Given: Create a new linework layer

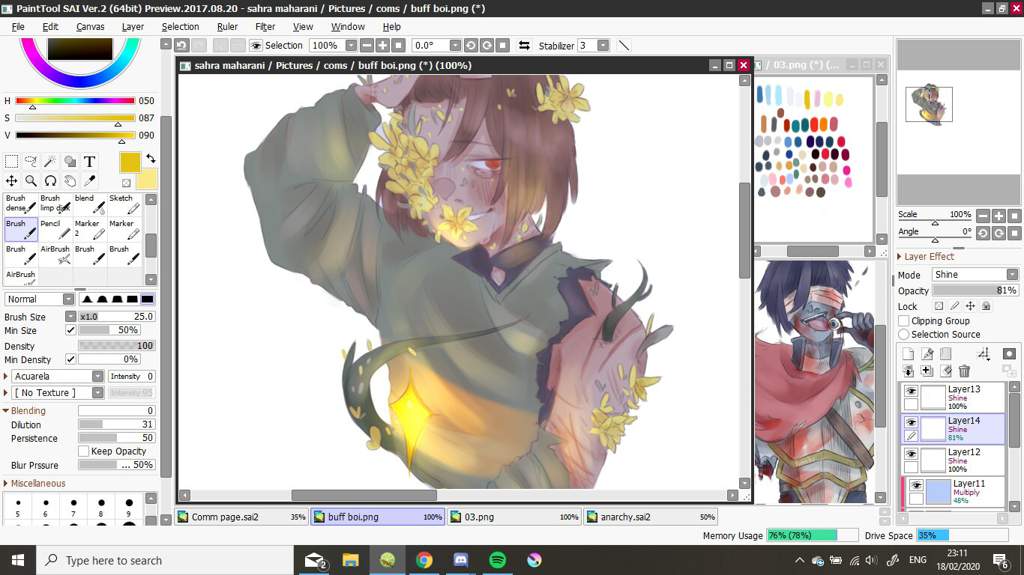Looking at the screenshot, I should pos(927,353).
